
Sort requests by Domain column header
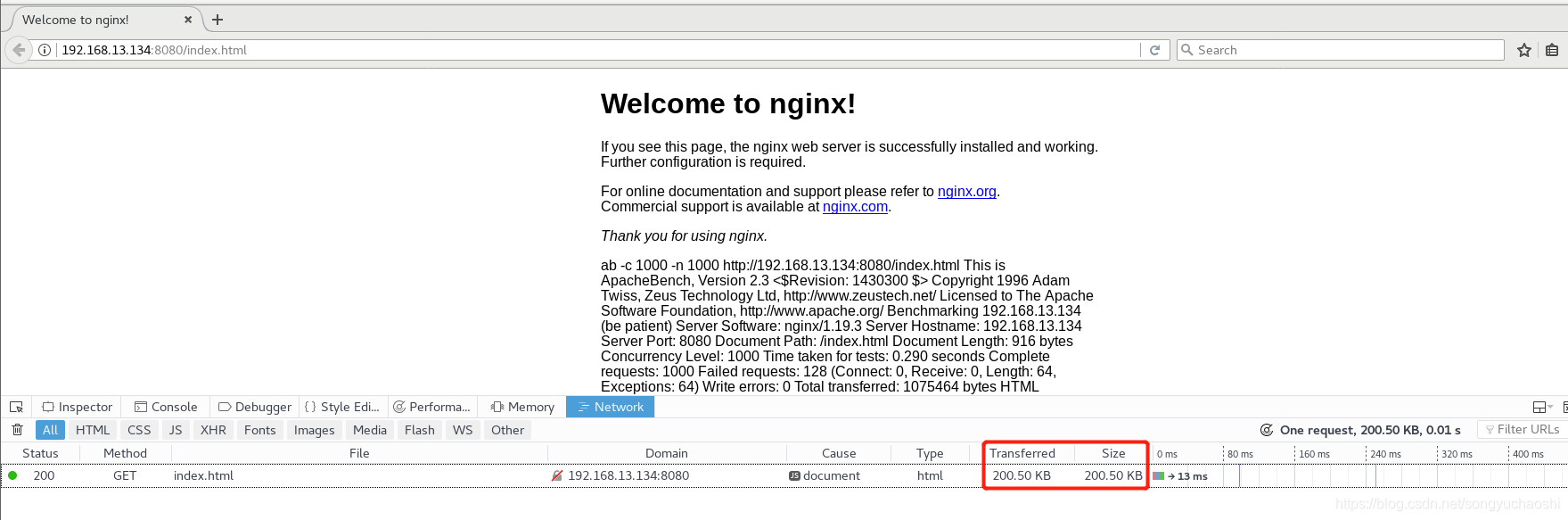(667, 453)
